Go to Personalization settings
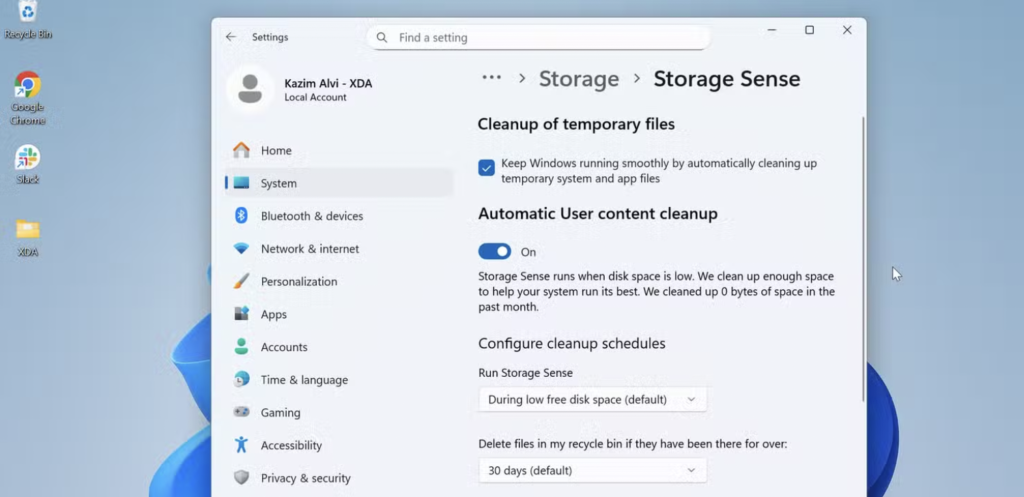Viewport: 1024px width, 497px height. 298,282
